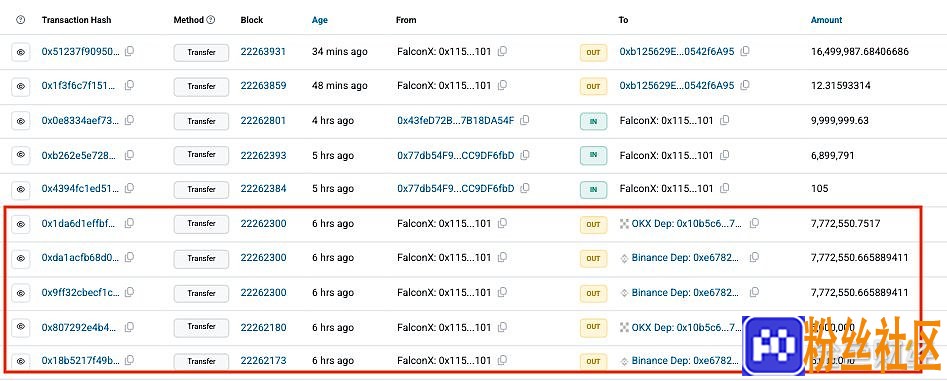
Task: Copy Binance Dep address in 0xda1acfb68d0 row
Action: pyautogui.click(x=754, y=258)
